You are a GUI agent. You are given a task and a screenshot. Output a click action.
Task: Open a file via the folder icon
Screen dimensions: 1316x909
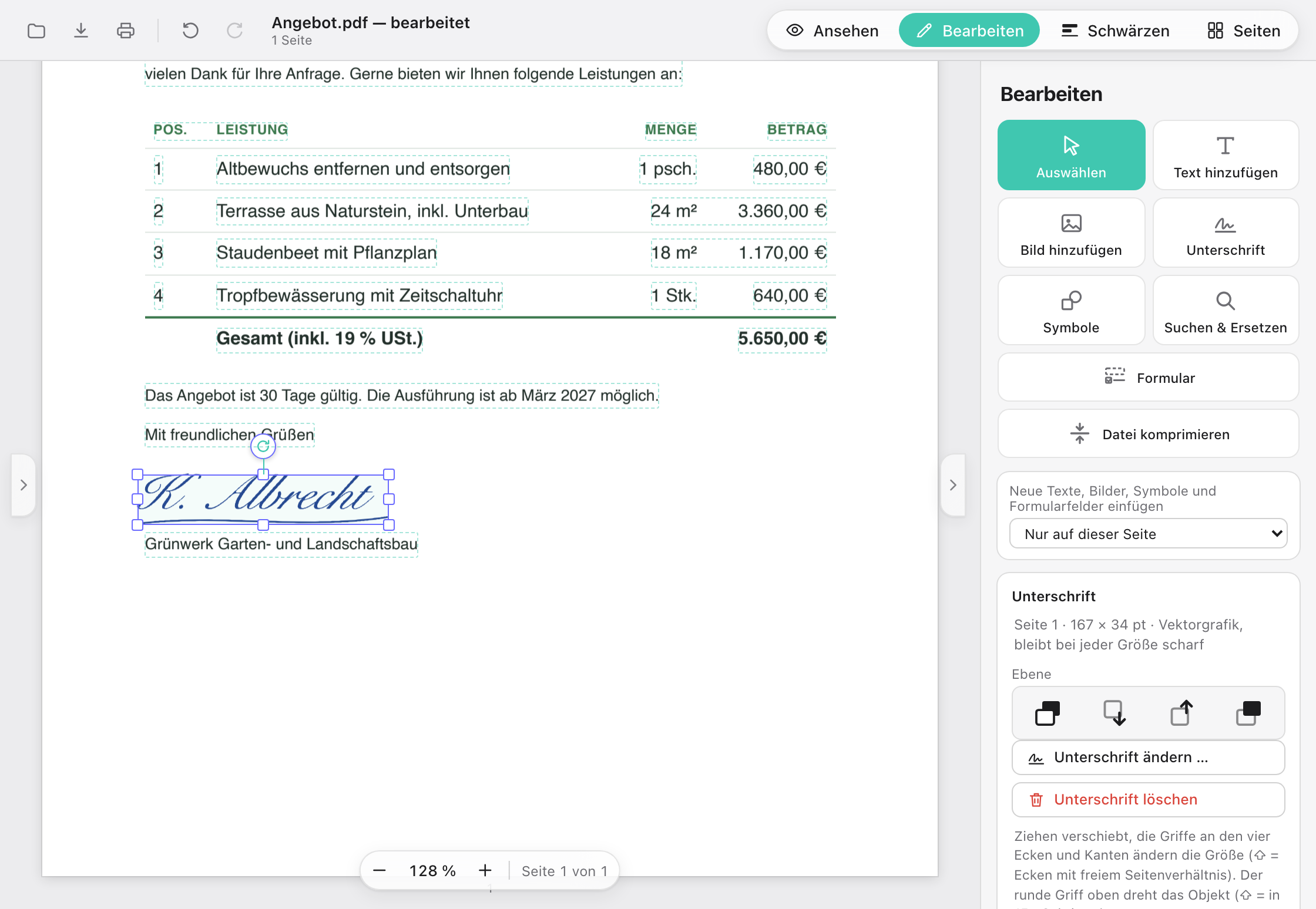point(36,31)
